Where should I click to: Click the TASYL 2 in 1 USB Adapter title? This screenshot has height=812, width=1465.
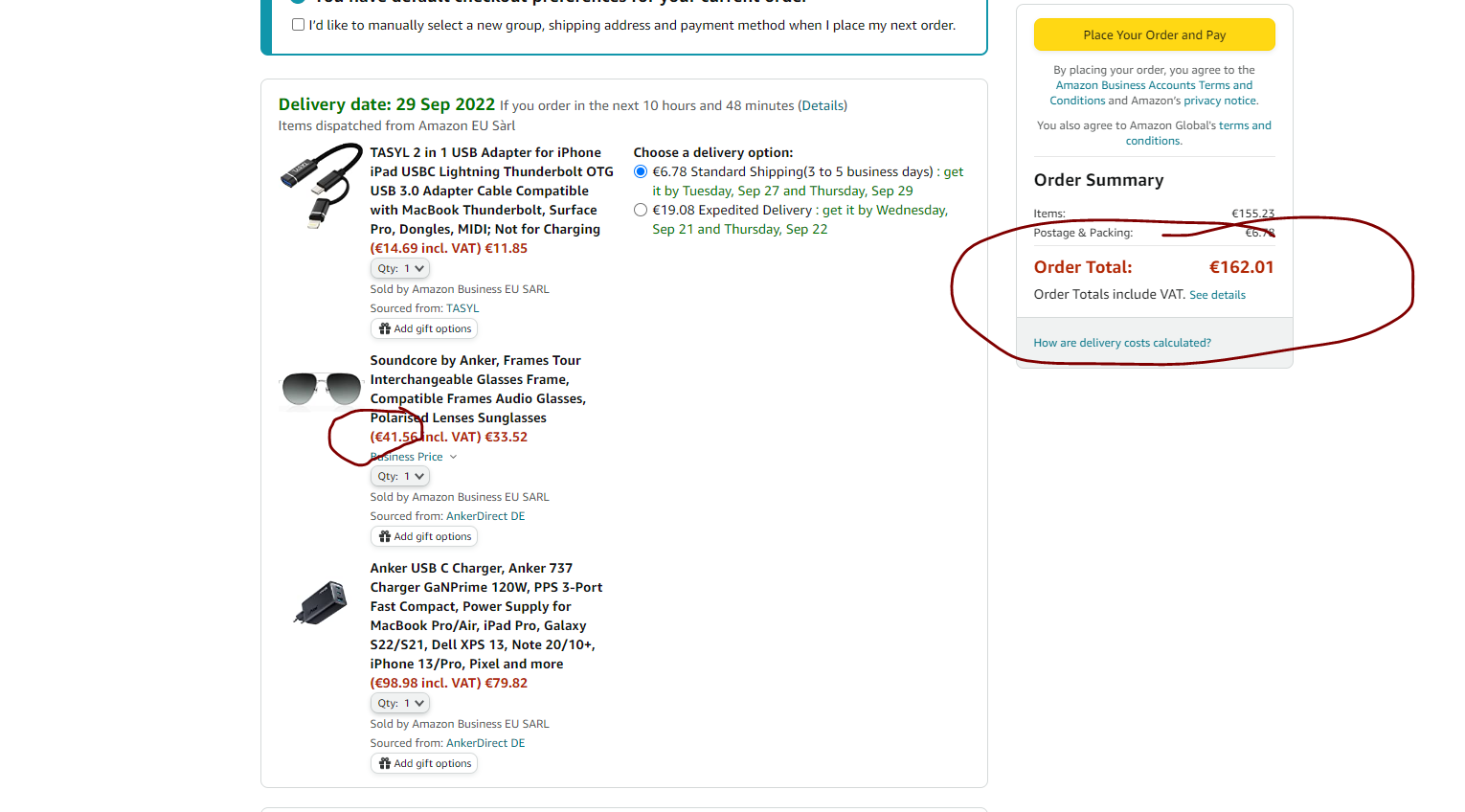[491, 191]
